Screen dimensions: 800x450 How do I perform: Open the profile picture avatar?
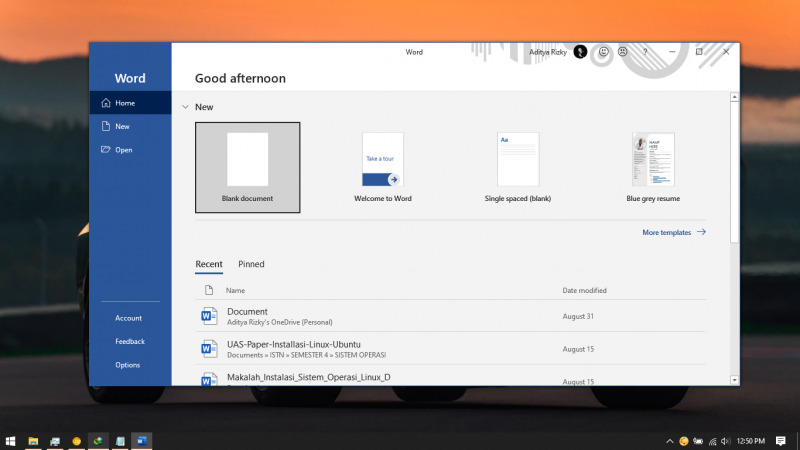[x=580, y=52]
